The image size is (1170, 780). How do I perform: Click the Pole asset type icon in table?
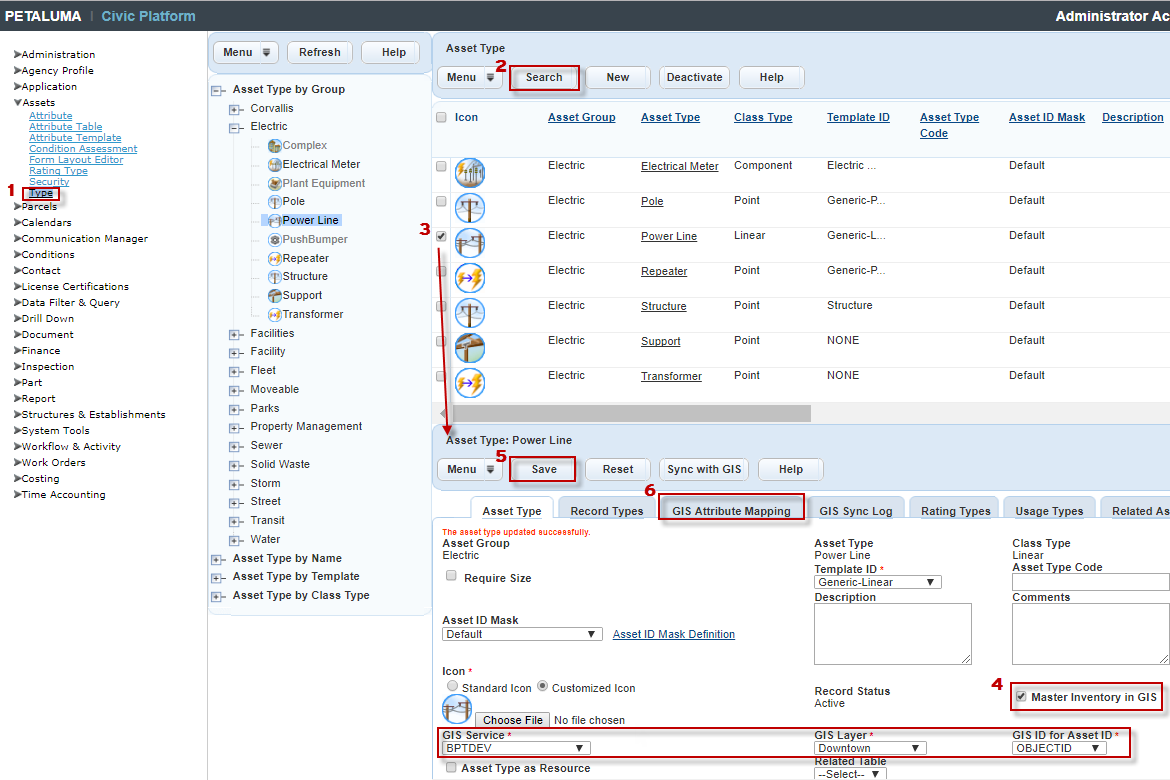coord(470,208)
